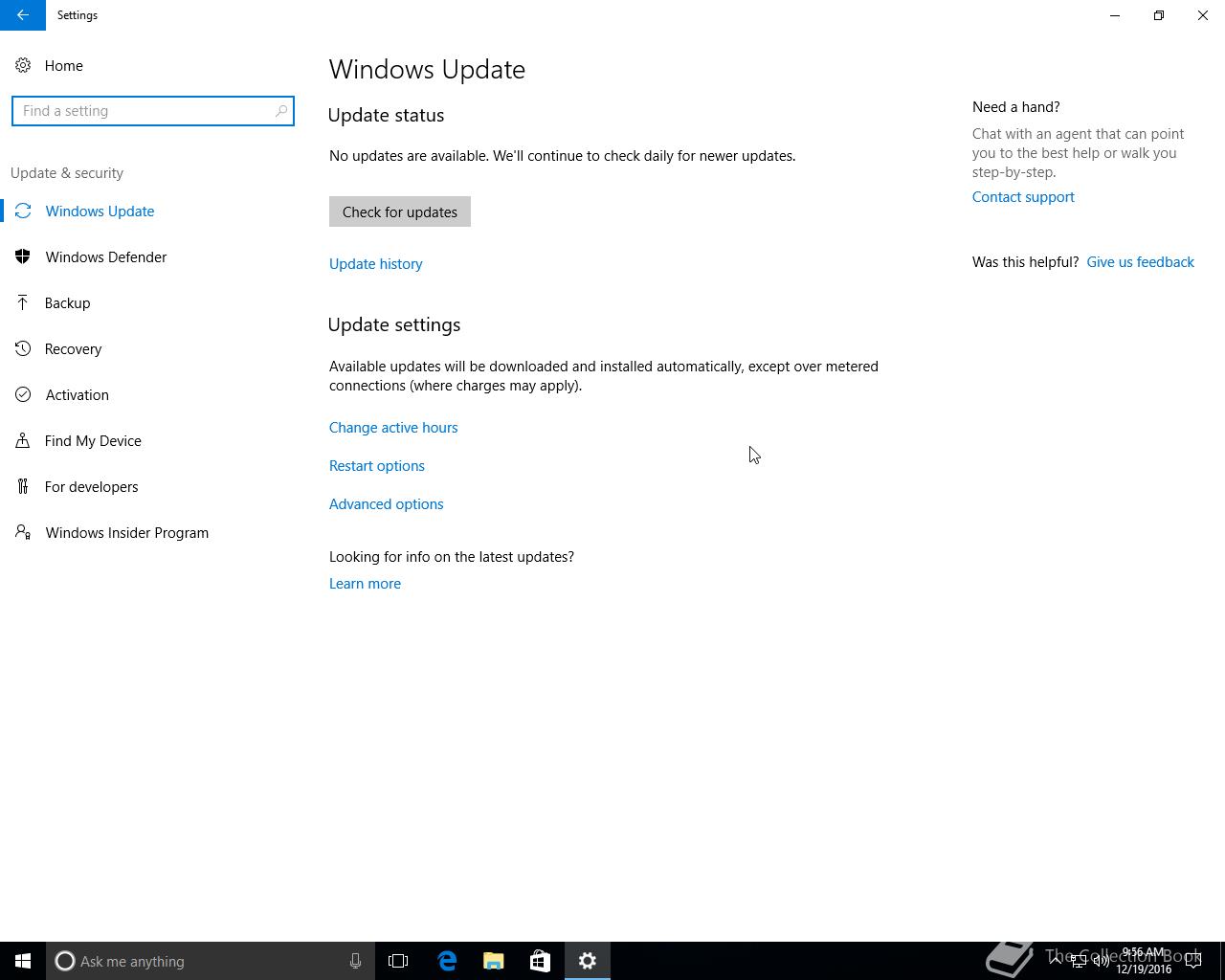Open the Update history link
This screenshot has height=980, width=1225.
pyautogui.click(x=376, y=264)
